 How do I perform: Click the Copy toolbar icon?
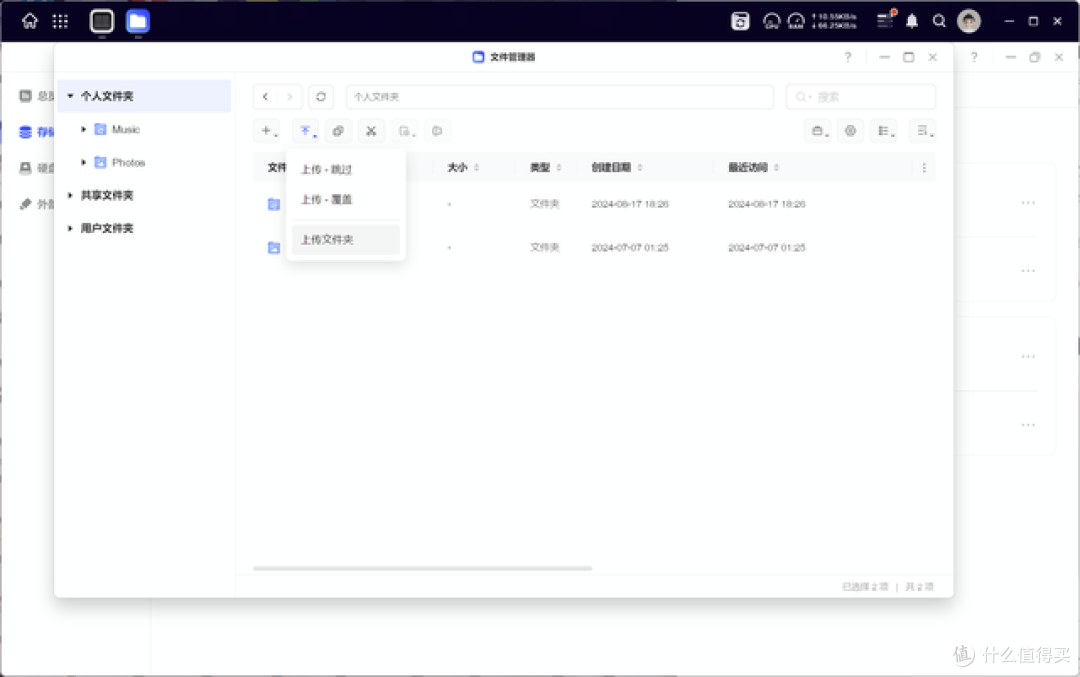coord(338,131)
